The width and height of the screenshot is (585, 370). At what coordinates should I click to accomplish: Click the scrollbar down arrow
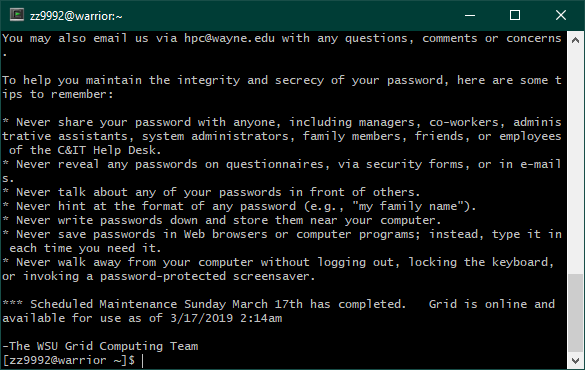click(x=575, y=360)
